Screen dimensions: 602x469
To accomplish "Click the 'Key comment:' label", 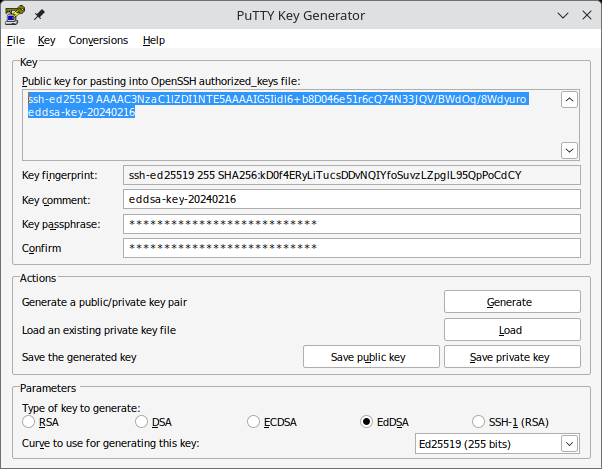I will click(56, 200).
